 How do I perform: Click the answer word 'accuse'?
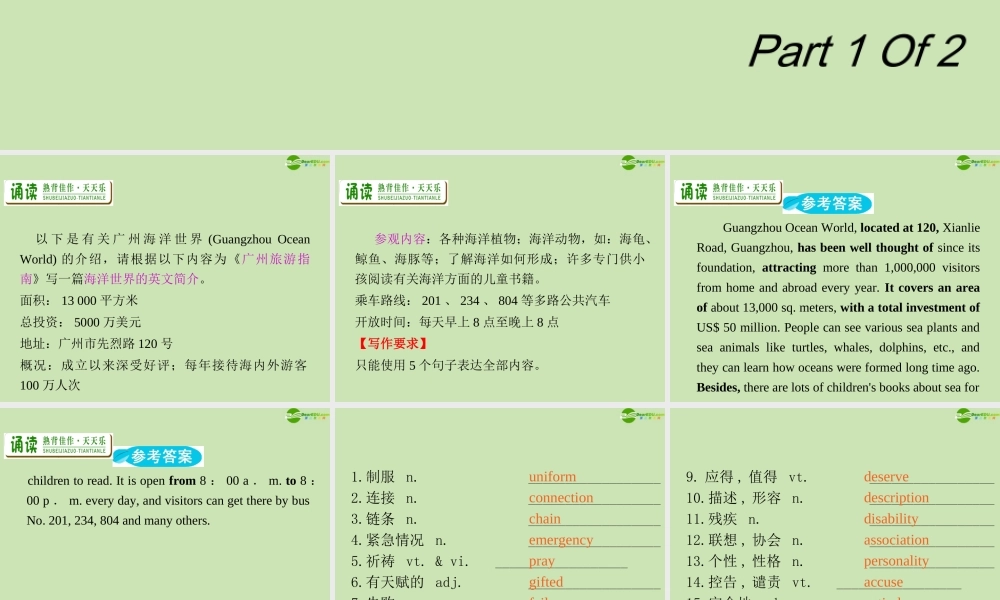click(x=883, y=582)
